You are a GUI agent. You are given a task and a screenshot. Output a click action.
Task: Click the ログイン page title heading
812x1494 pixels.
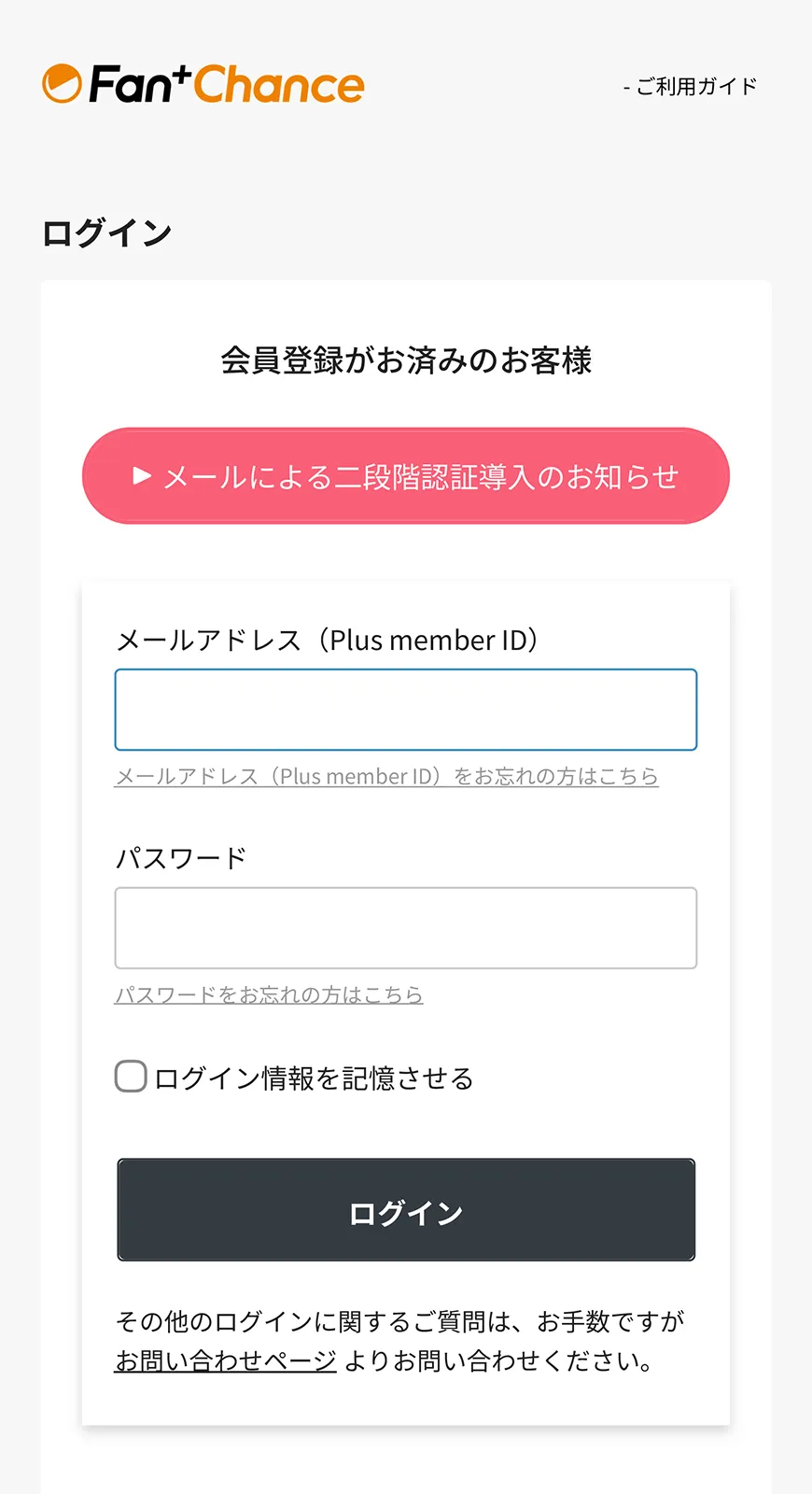click(106, 233)
